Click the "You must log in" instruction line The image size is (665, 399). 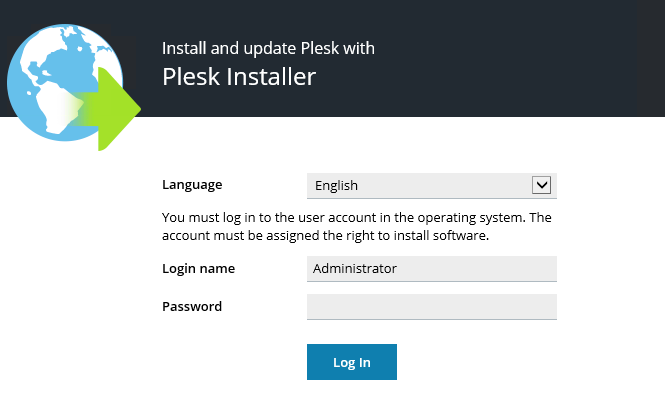[357, 218]
